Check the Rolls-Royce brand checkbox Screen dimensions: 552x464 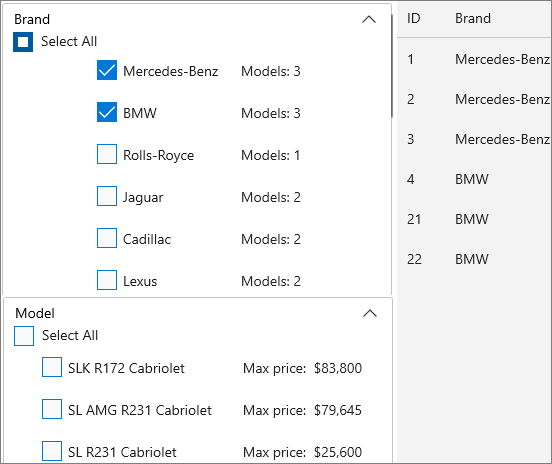pyautogui.click(x=107, y=154)
